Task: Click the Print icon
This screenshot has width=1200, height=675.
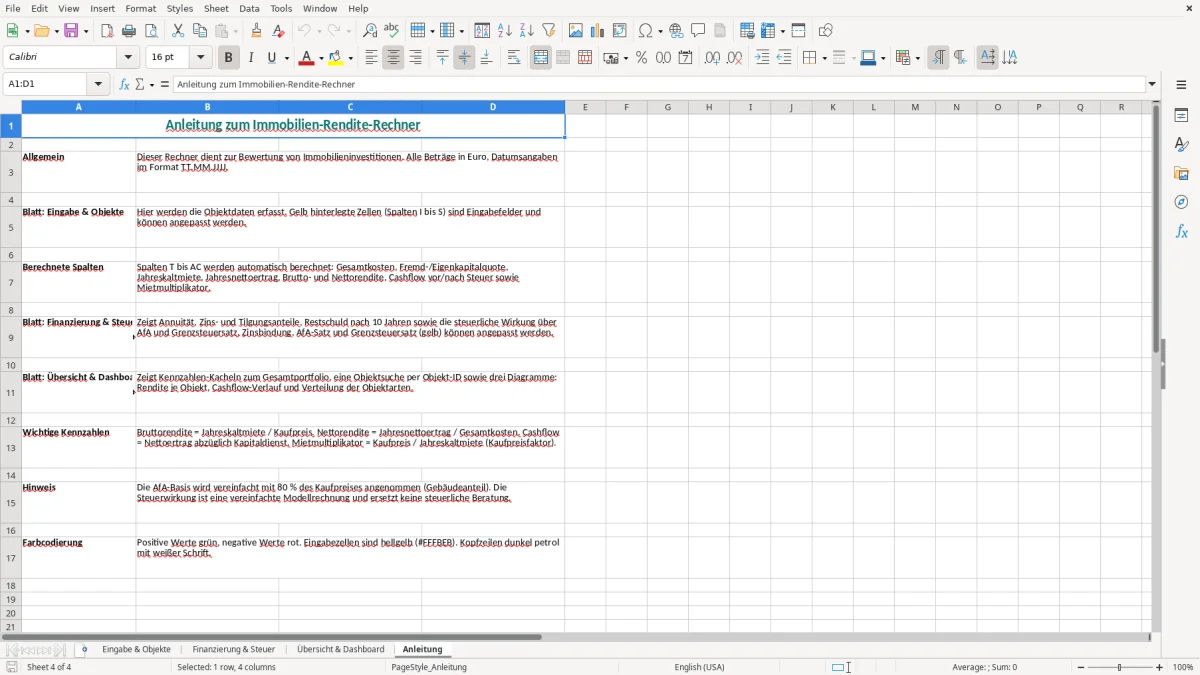Action: coord(129,31)
